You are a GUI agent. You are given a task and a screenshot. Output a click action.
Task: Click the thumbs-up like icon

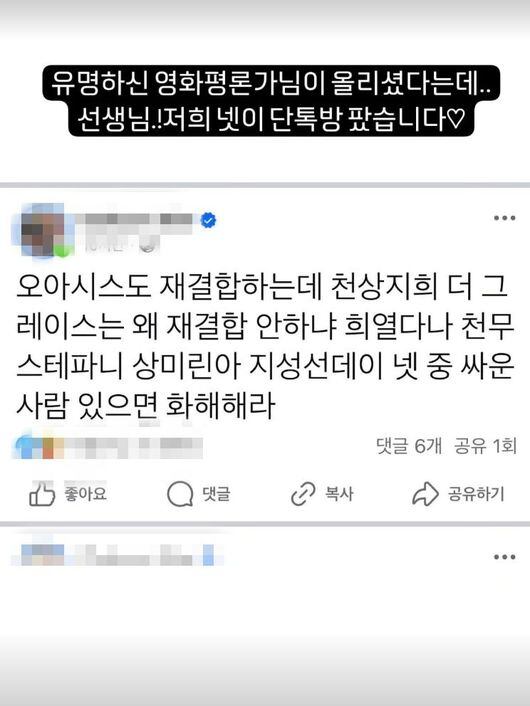[x=42, y=494]
